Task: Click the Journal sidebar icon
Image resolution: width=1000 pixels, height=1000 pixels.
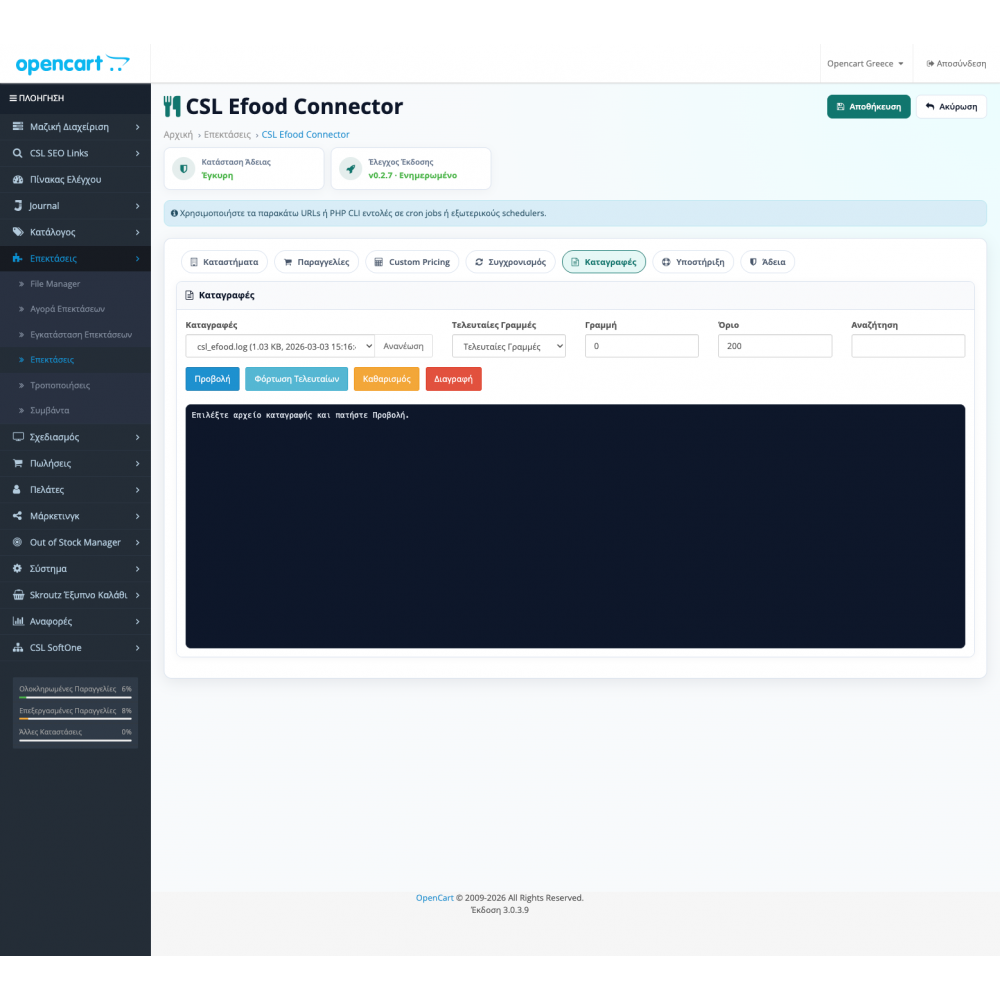Action: pos(18,205)
